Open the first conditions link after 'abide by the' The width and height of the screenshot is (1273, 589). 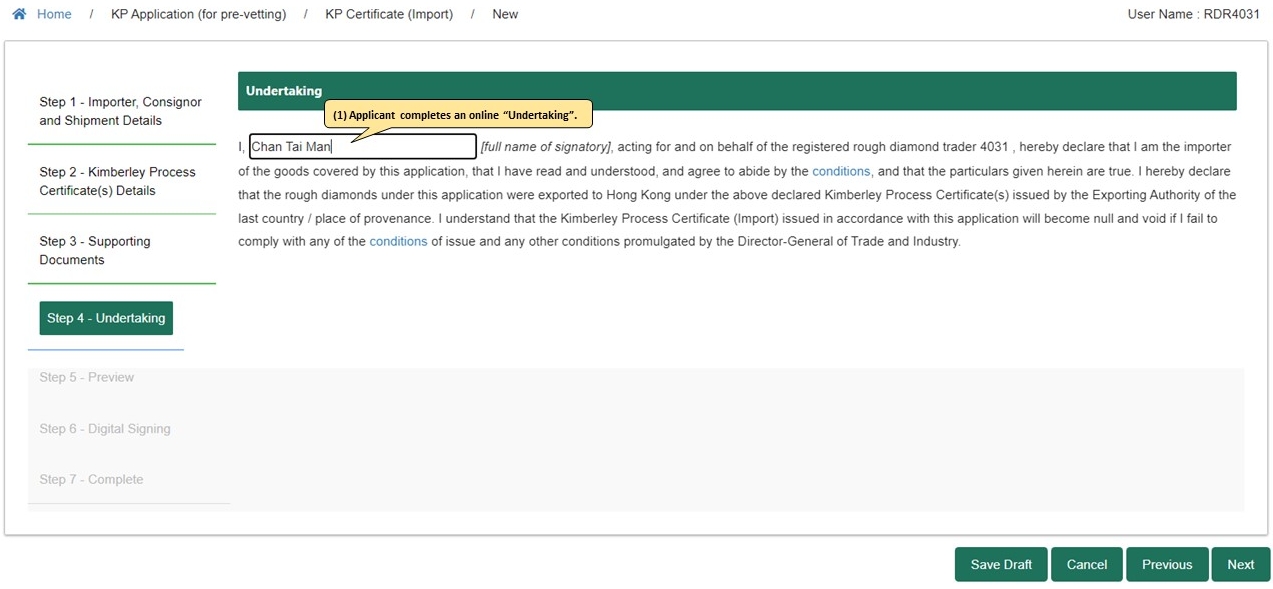click(841, 171)
